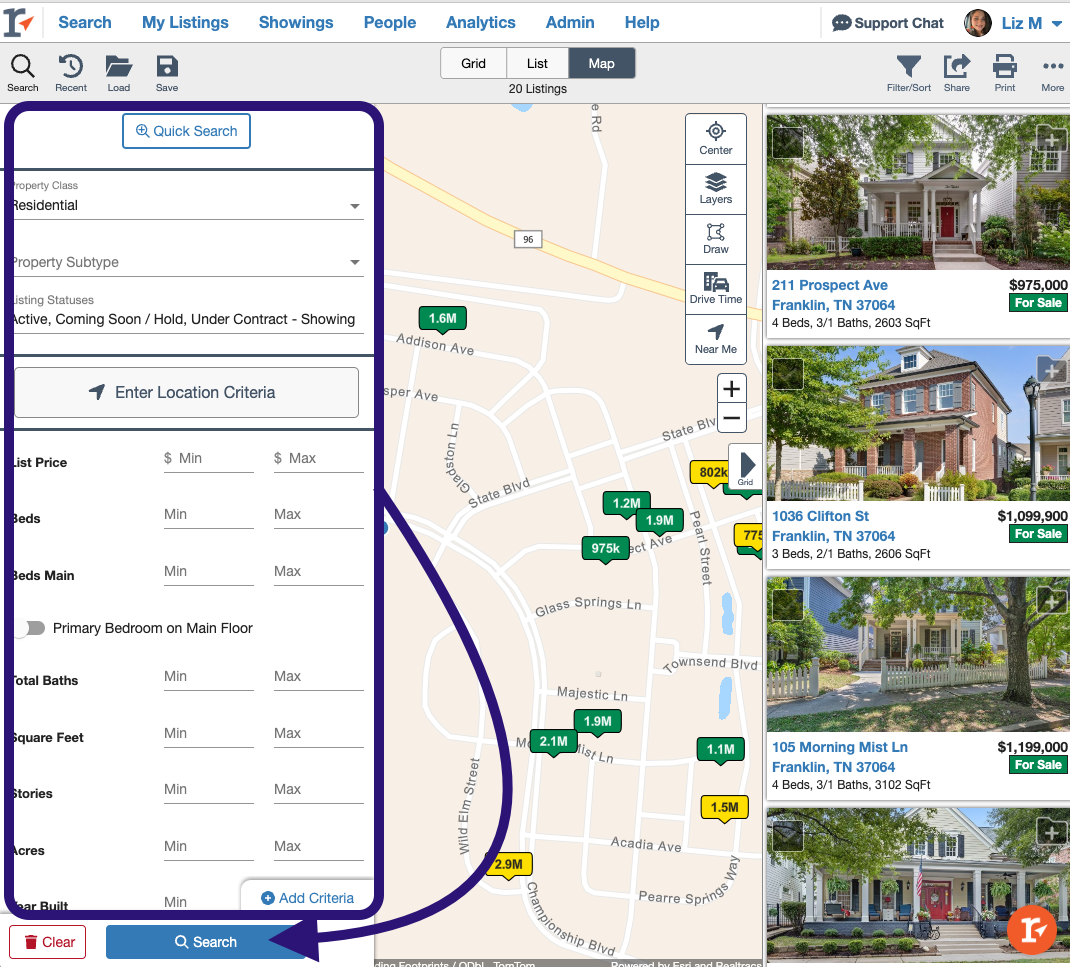Image resolution: width=1070 pixels, height=967 pixels.
Task: Click the Near Me map tool
Action: pyautogui.click(x=716, y=339)
